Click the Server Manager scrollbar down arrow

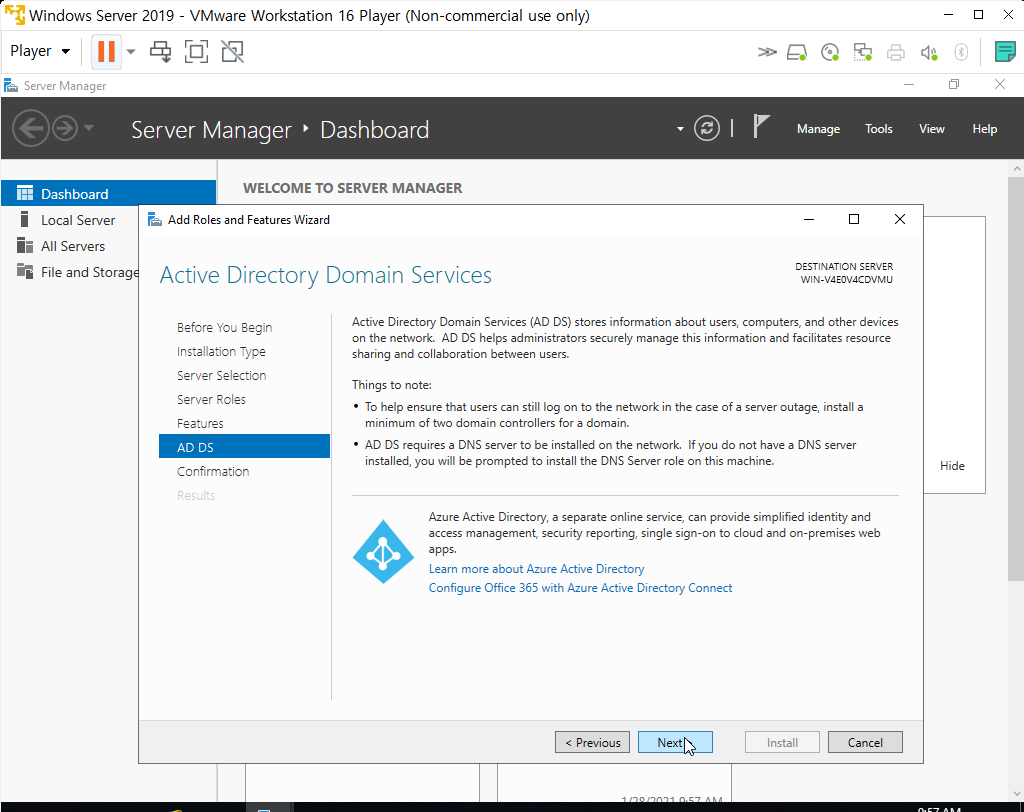[x=1016, y=794]
